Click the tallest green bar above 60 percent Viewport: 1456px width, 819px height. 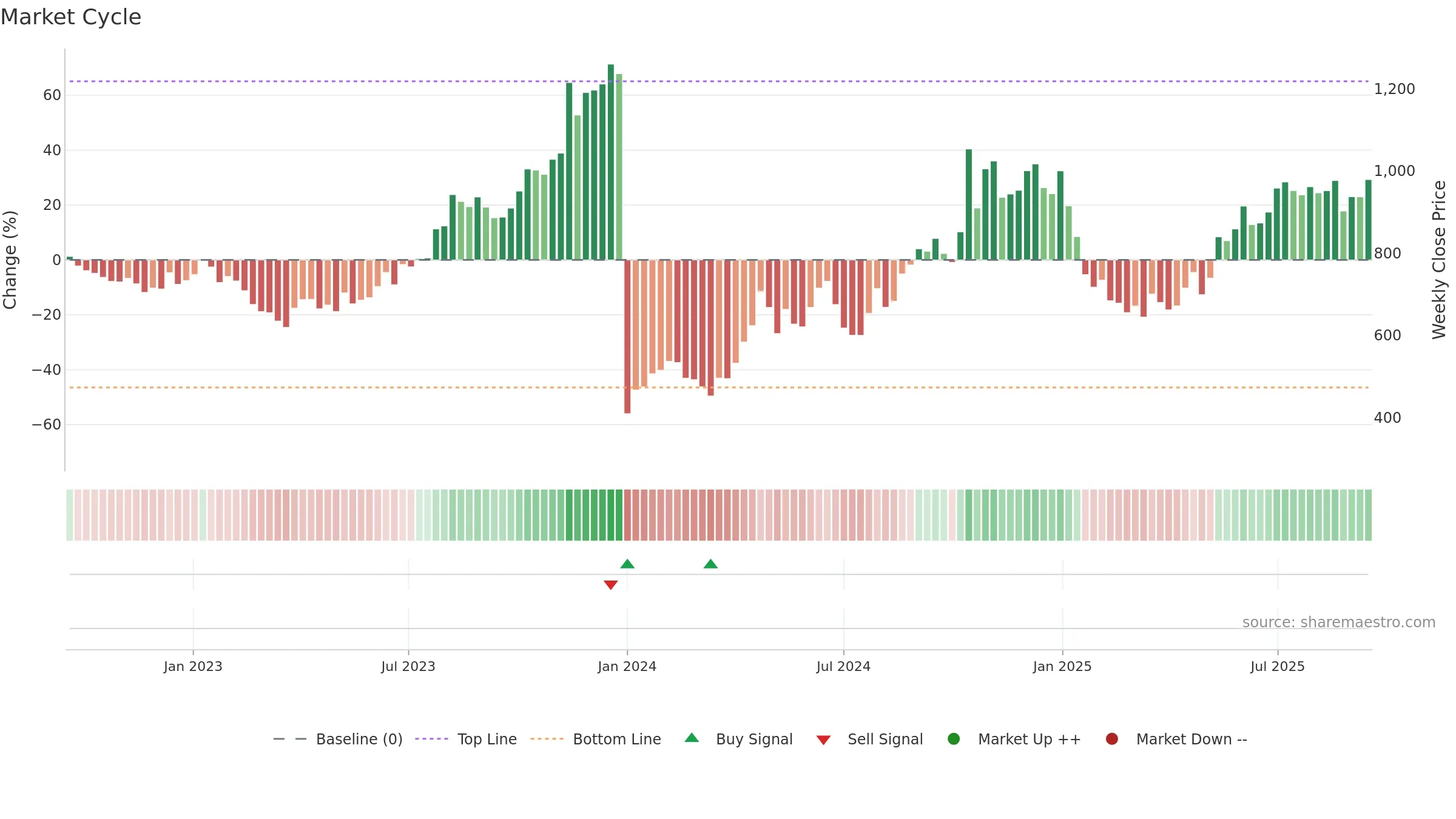coord(611,162)
